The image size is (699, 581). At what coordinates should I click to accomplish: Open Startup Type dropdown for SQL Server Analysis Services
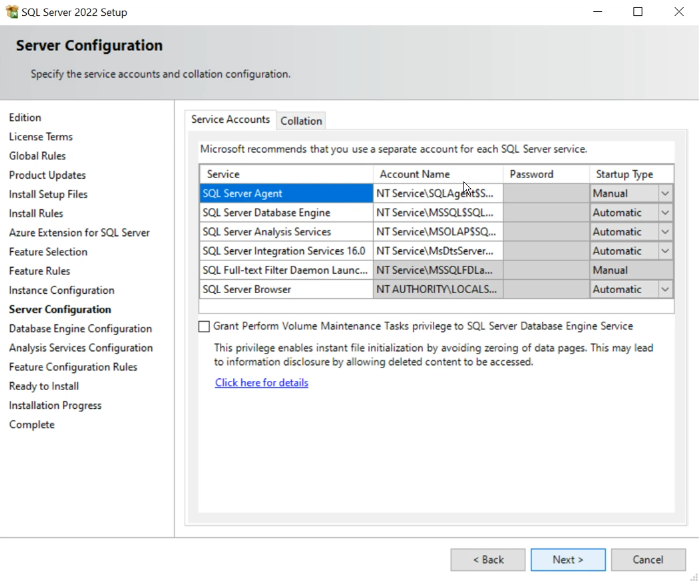pos(665,232)
